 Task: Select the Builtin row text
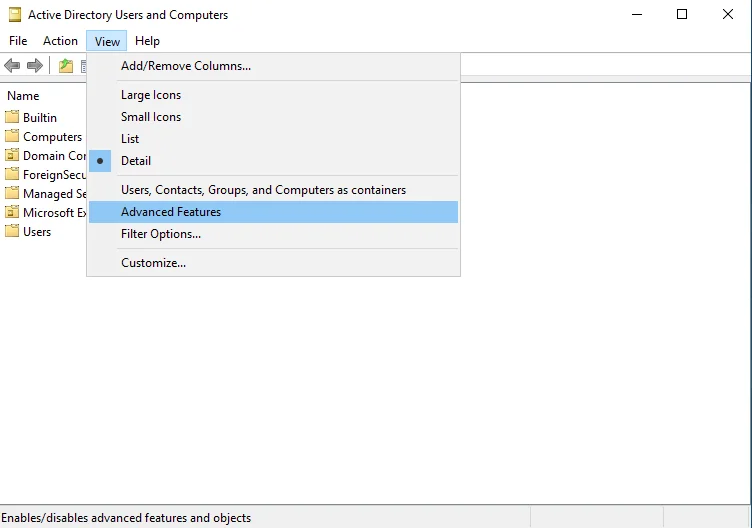tap(40, 117)
